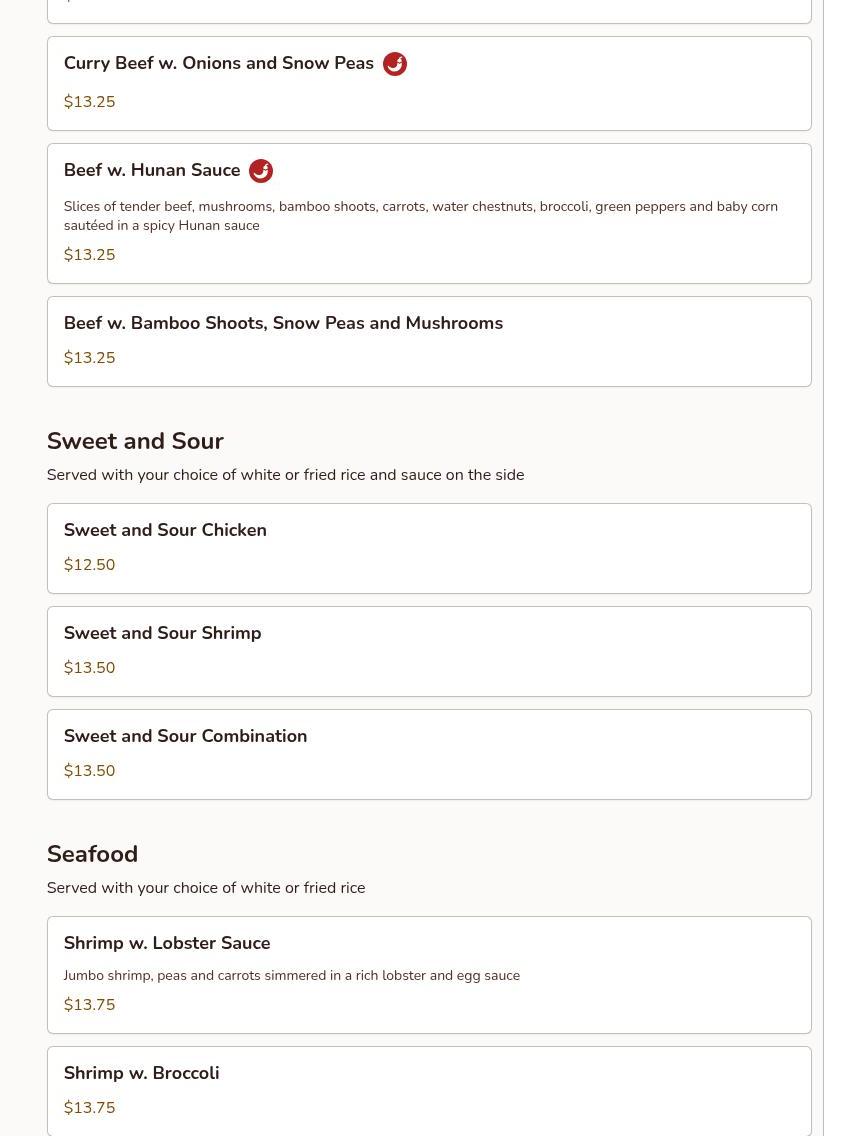The height and width of the screenshot is (1136, 844).
Task: Pick the Sweet and Sour Combination dish
Action: 185,737
